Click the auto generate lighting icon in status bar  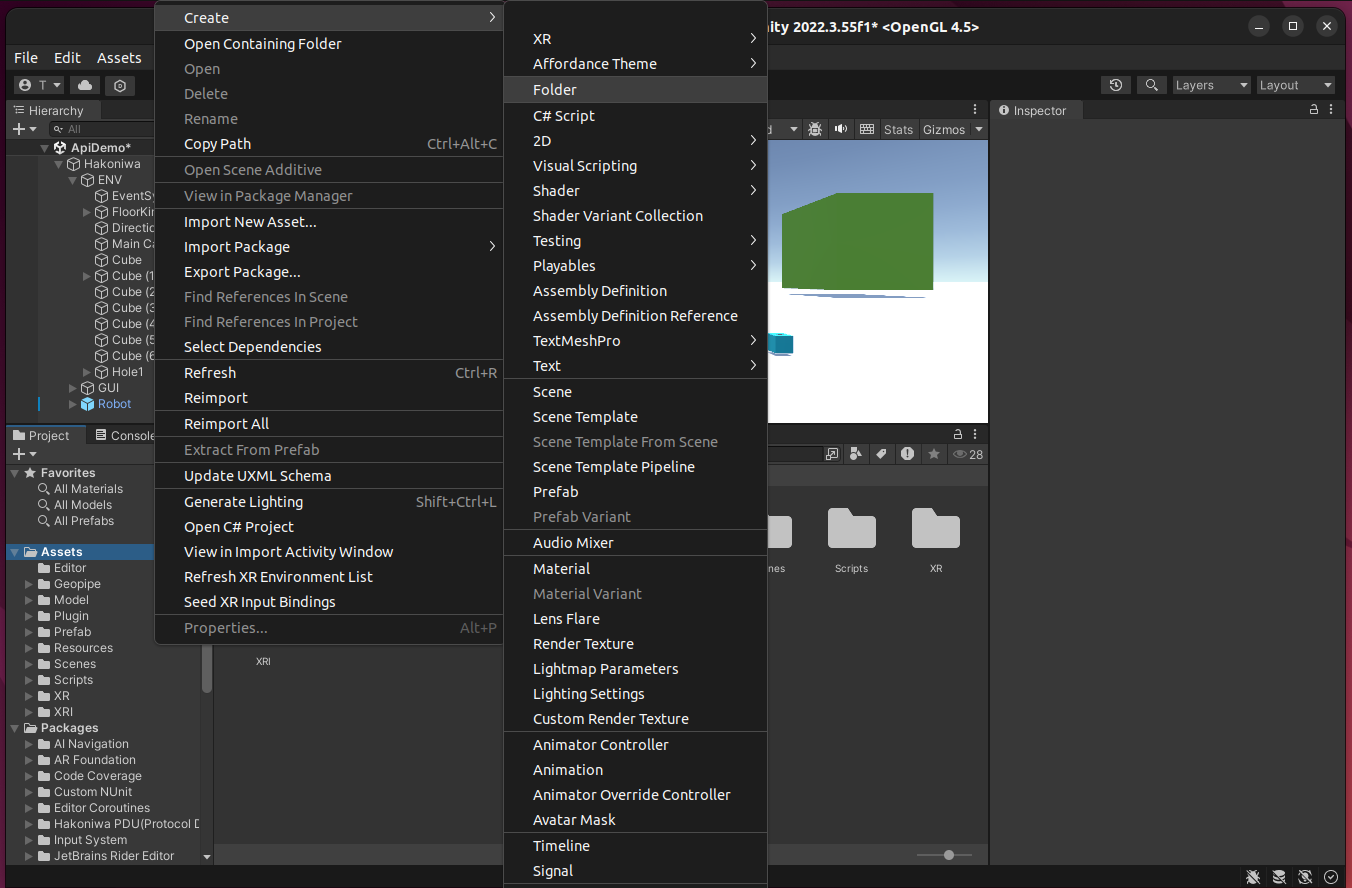coord(1305,877)
